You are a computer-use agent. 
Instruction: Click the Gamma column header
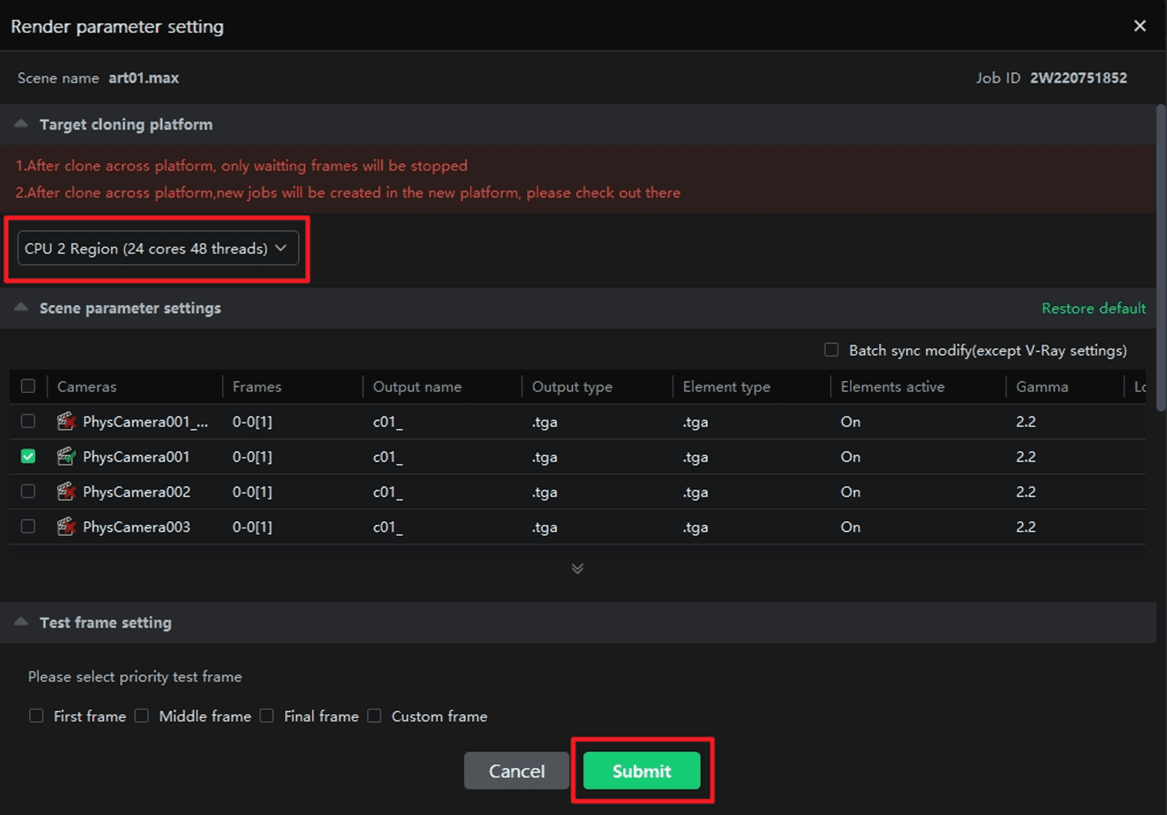1042,387
